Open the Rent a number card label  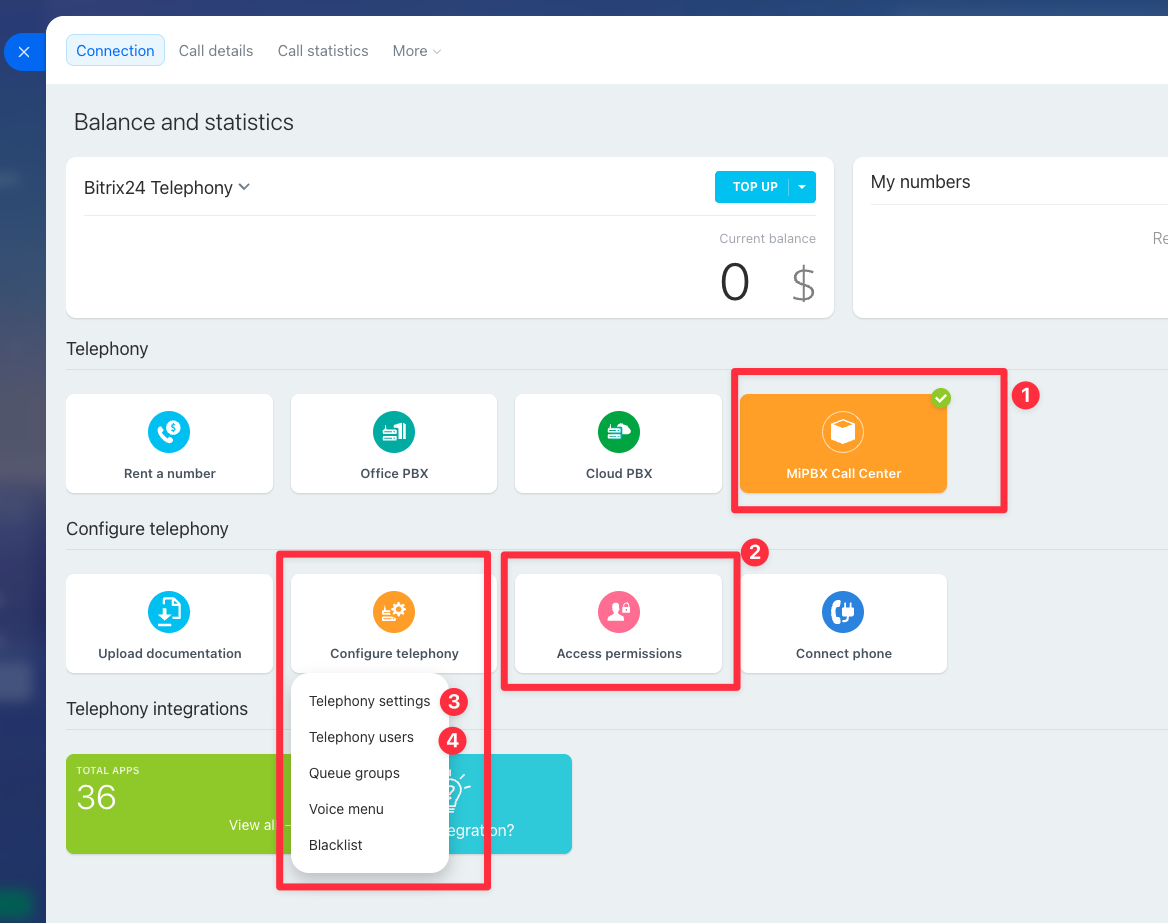[x=170, y=474]
